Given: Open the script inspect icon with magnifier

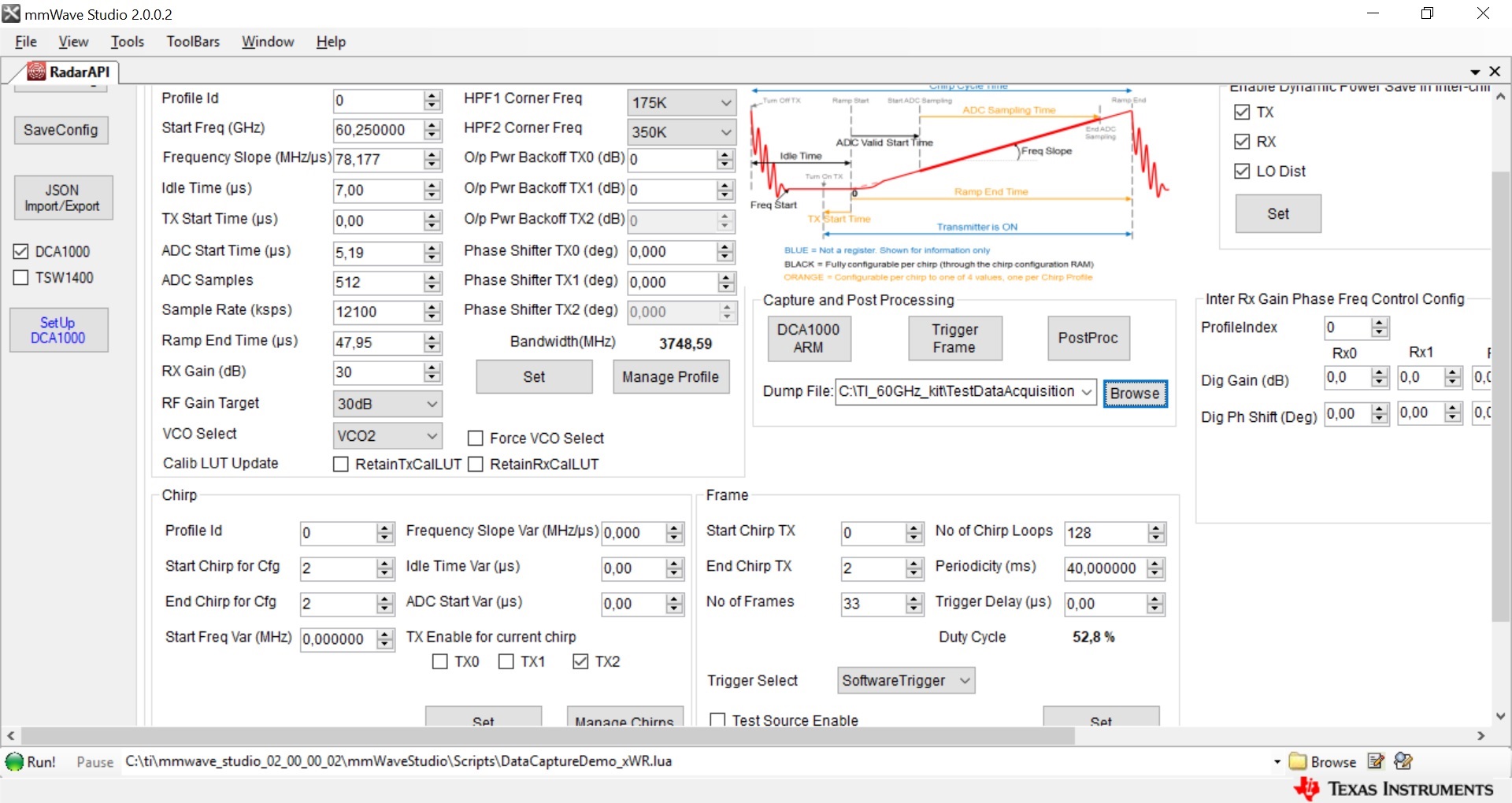Looking at the screenshot, I should pos(1403,761).
